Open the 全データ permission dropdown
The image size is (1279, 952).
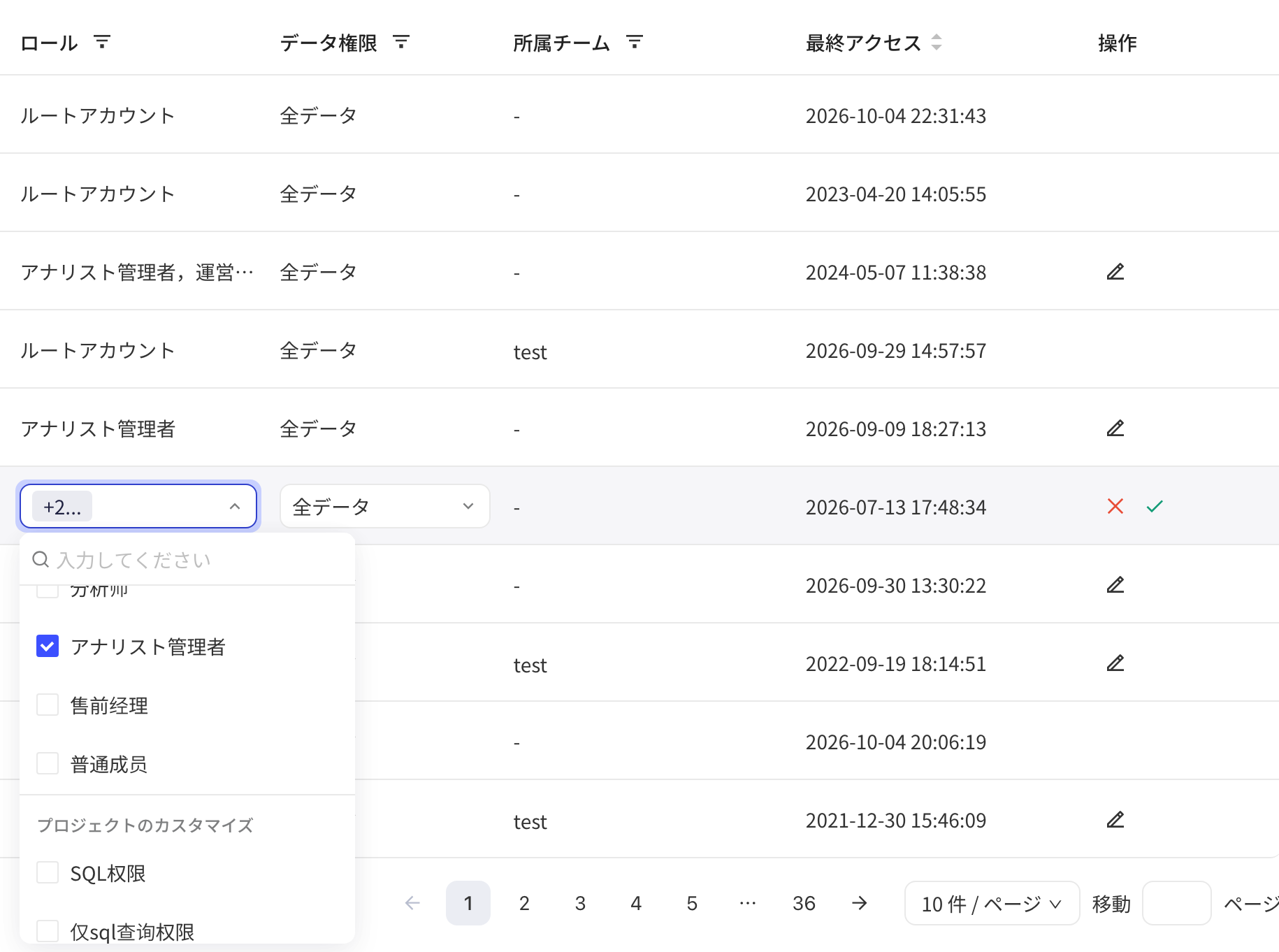point(385,506)
